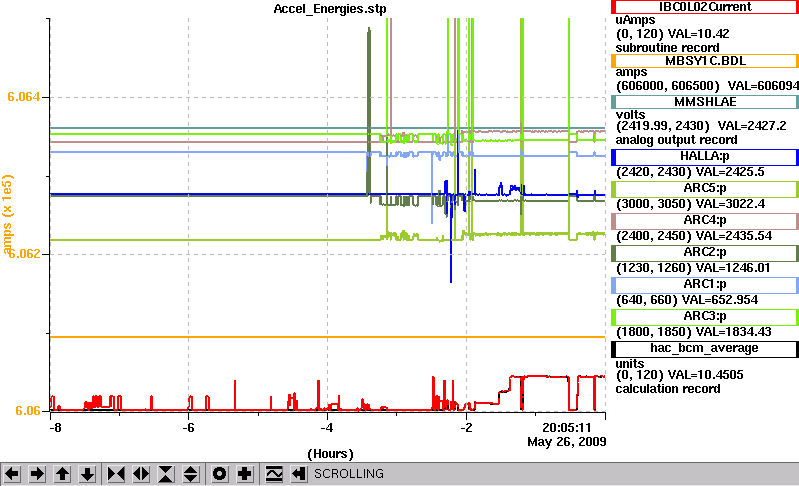This screenshot has height=486, width=799.
Task: Click the horizontal zoom-in bowtie icon
Action: pyautogui.click(x=116, y=474)
